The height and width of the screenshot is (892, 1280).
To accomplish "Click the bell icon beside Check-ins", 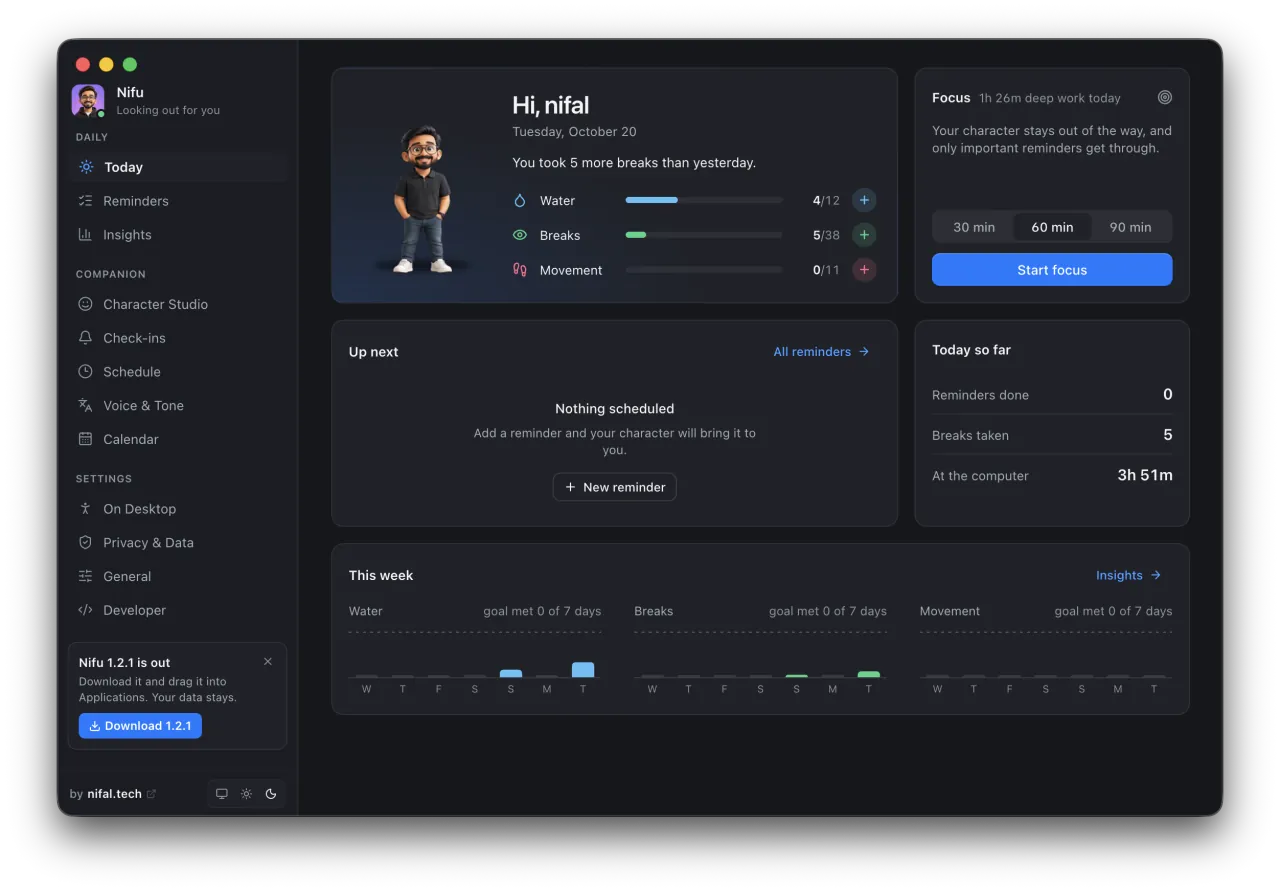I will click(85, 338).
